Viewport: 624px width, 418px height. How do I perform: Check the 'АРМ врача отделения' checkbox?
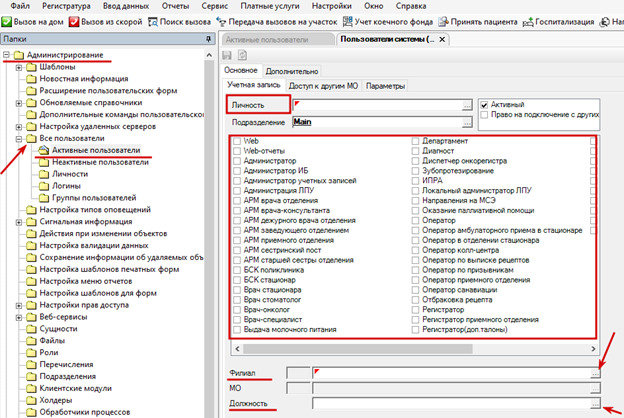click(237, 201)
